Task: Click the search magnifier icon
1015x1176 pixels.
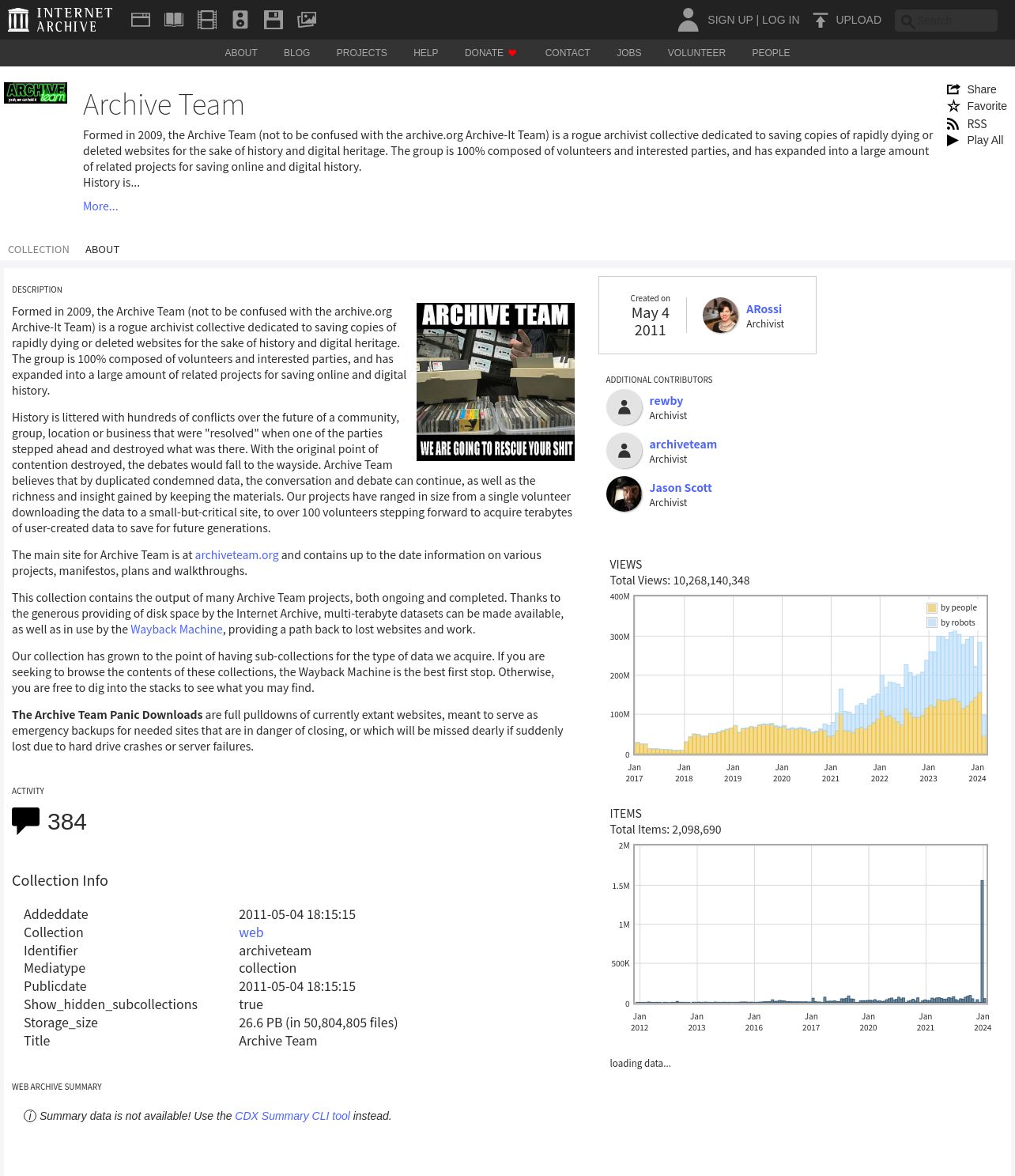Action: point(907,21)
